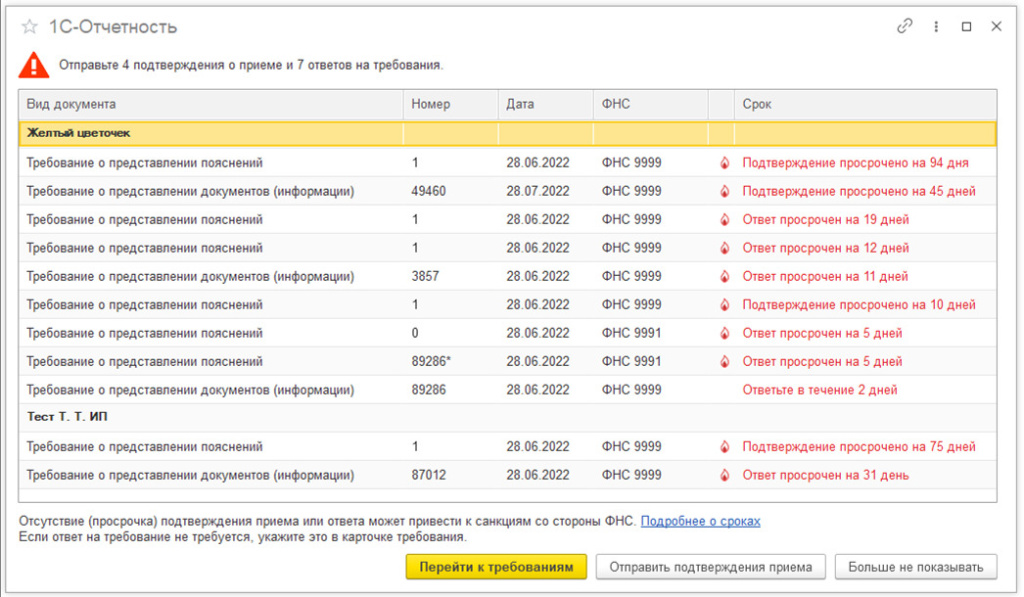This screenshot has width=1024, height=597.
Task: Open the three-dot more options menu
Action: (x=936, y=26)
